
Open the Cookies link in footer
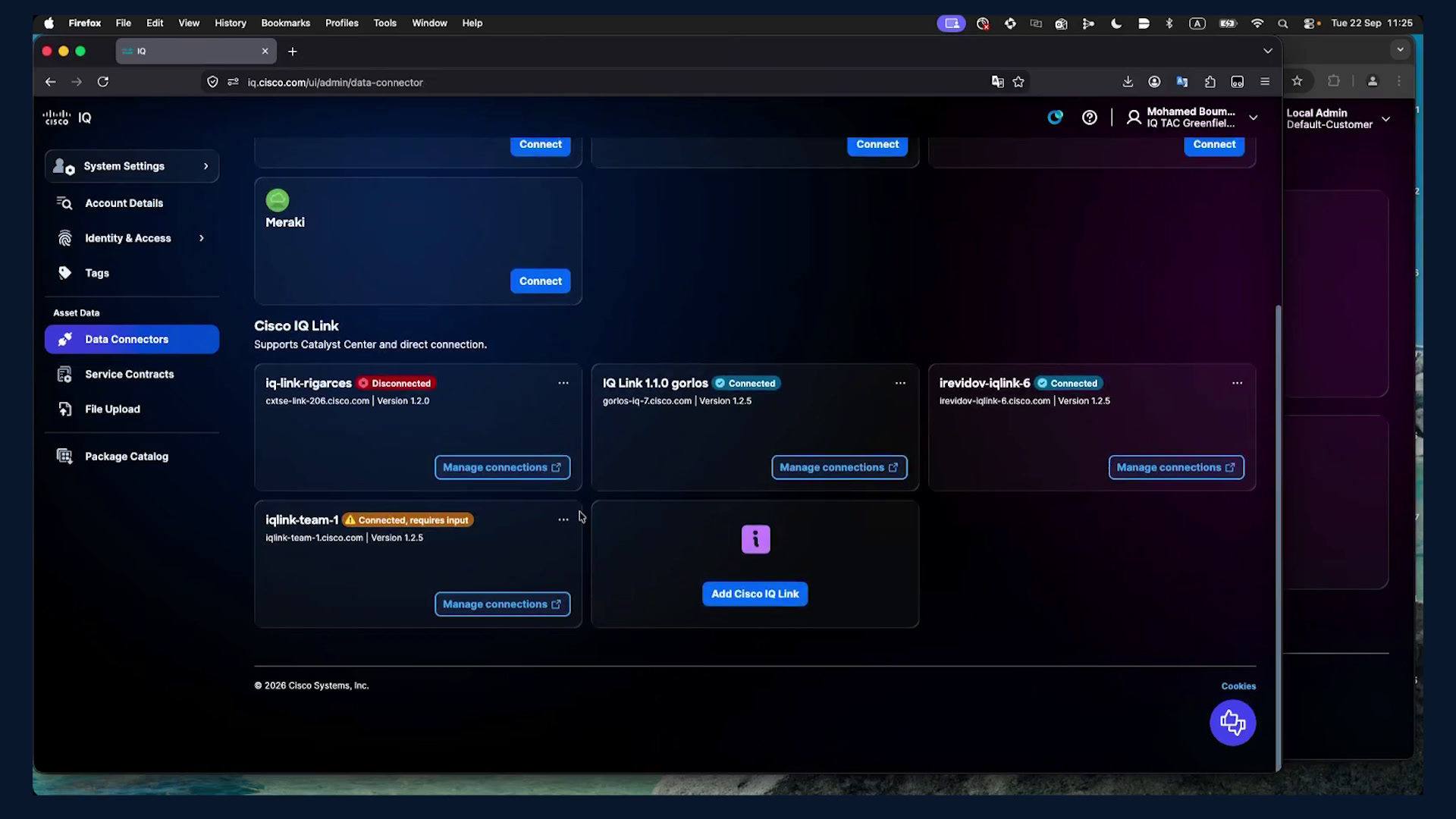[1238, 686]
